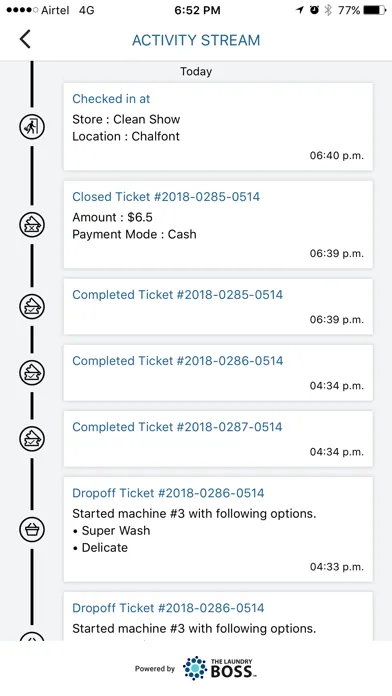The width and height of the screenshot is (392, 696).
Task: Tap the closed ticket timeline icon
Action: point(32,225)
